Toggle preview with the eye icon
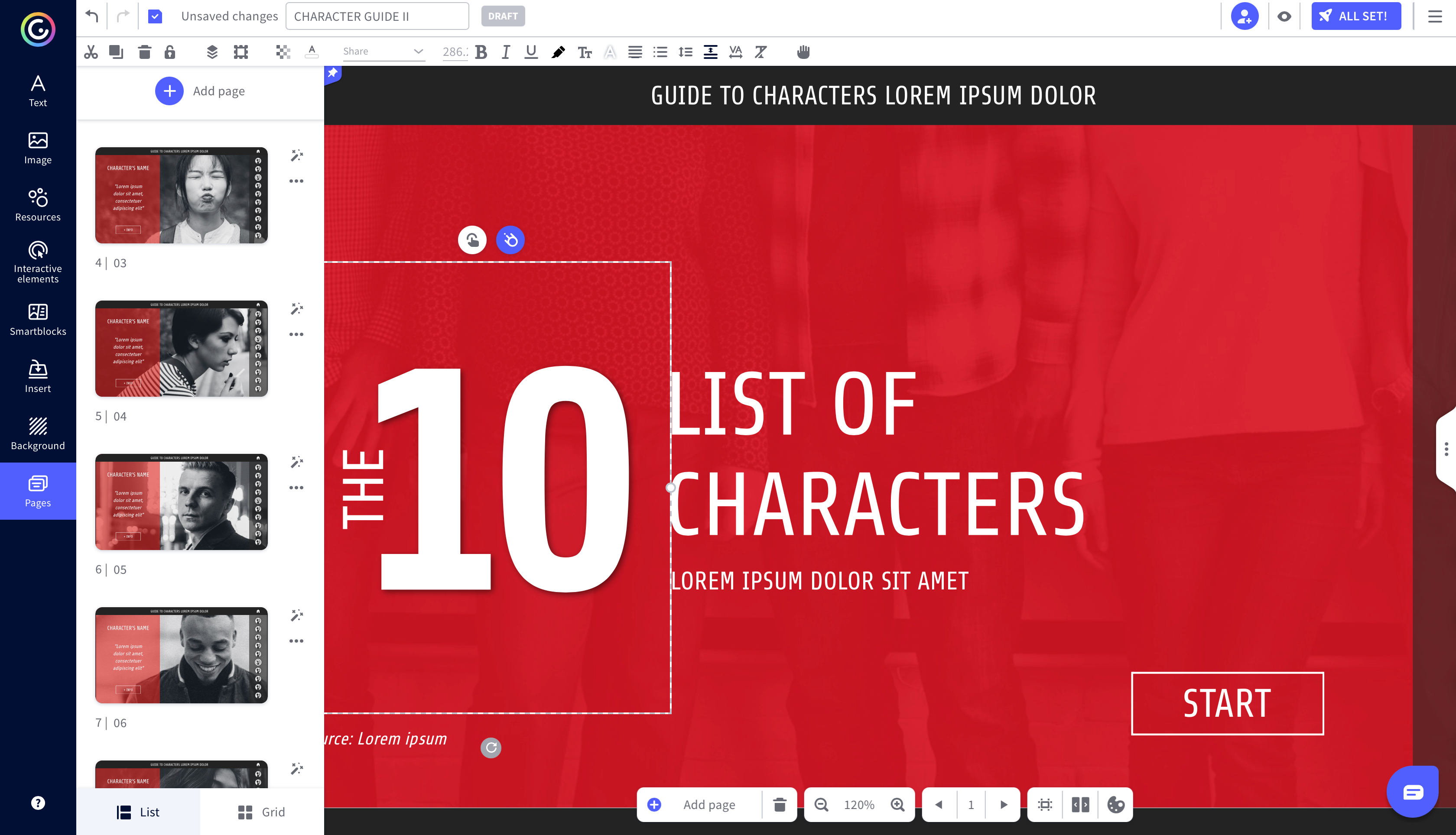Image resolution: width=1456 pixels, height=835 pixels. pyautogui.click(x=1284, y=16)
